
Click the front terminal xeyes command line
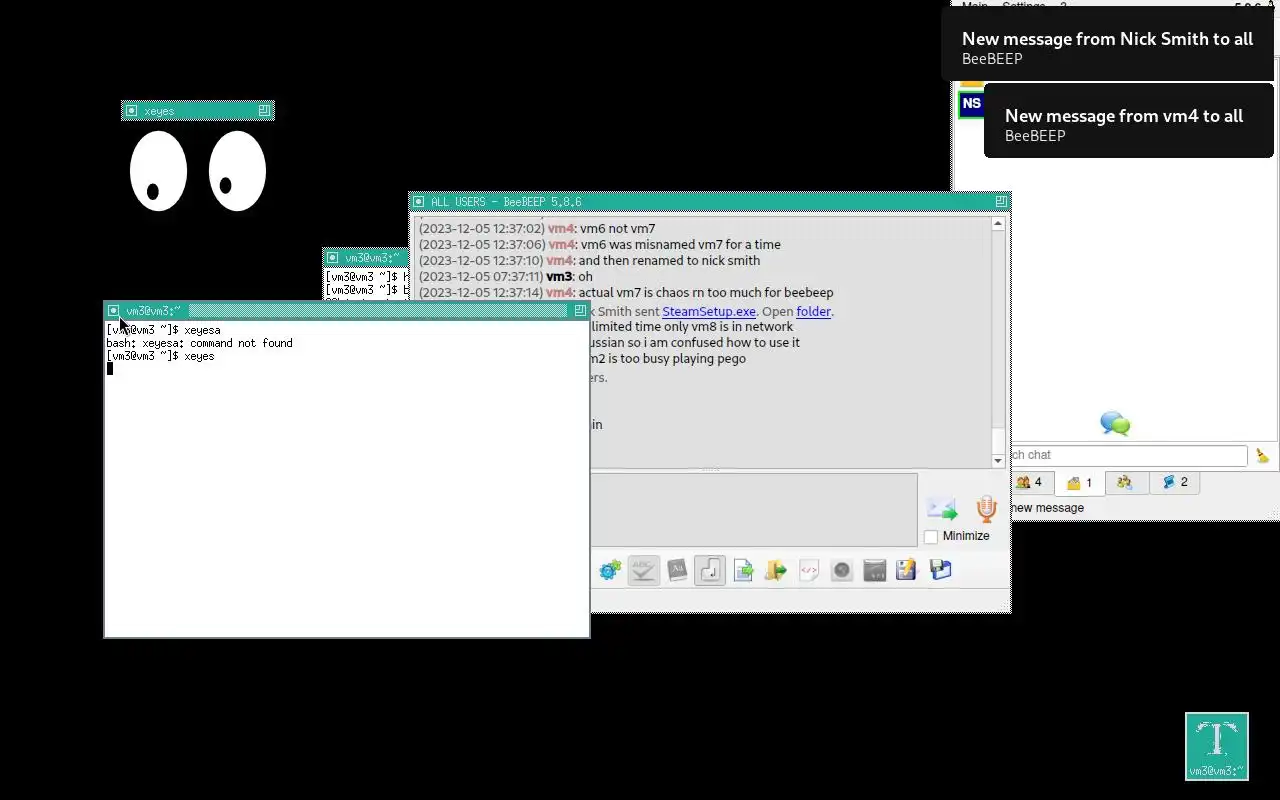click(160, 356)
